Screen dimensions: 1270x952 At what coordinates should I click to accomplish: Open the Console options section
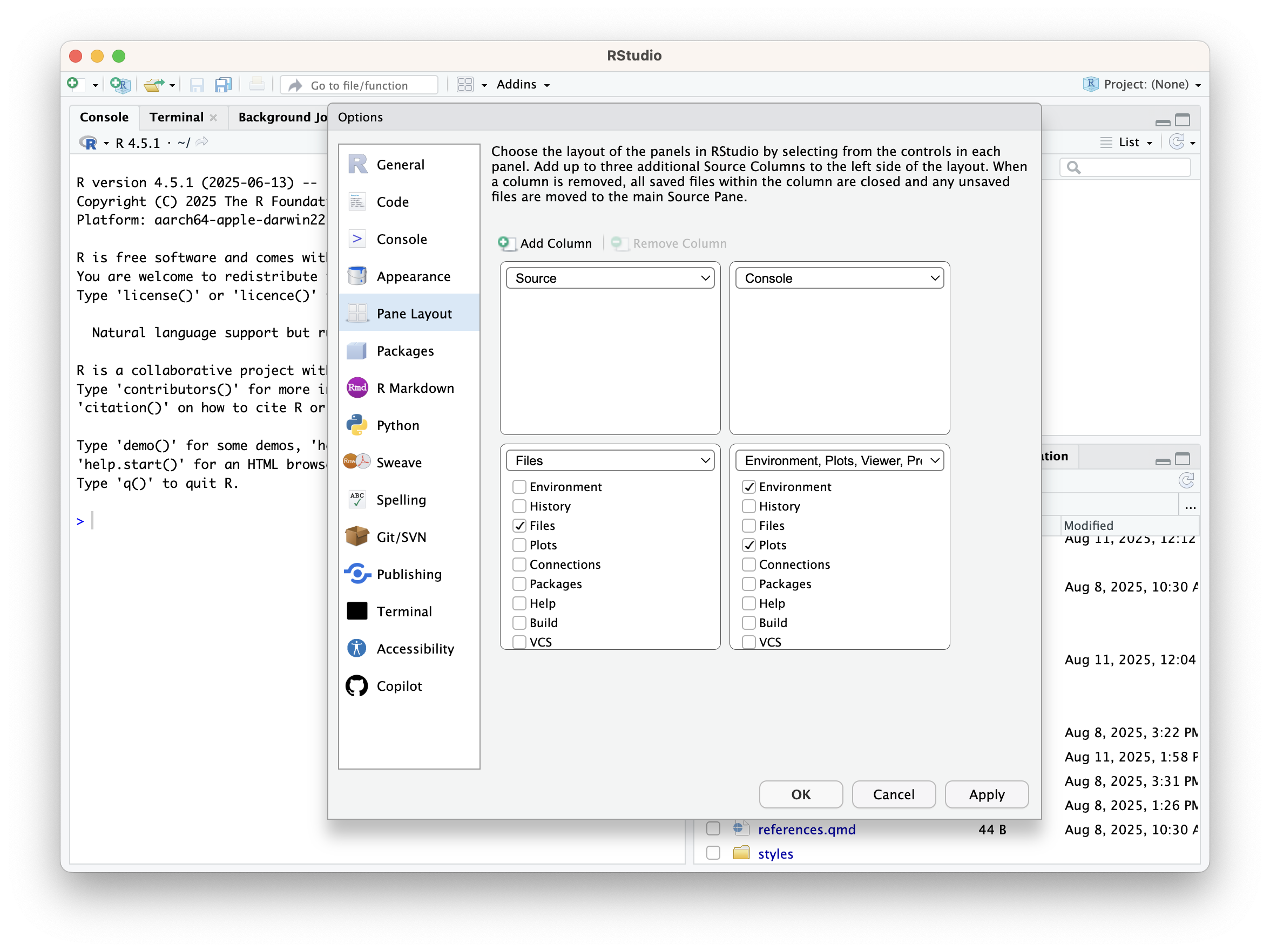[409, 239]
